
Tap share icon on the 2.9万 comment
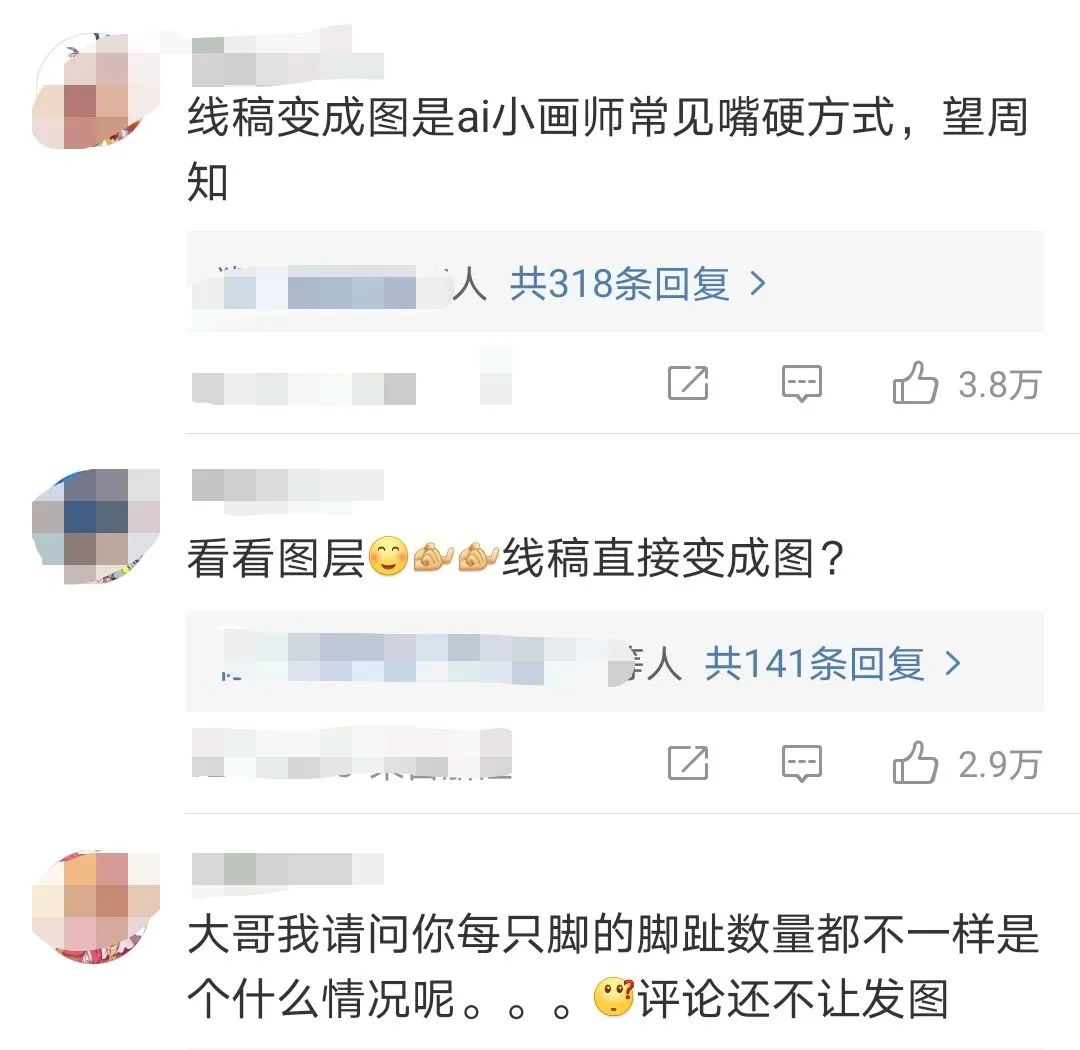[x=688, y=763]
